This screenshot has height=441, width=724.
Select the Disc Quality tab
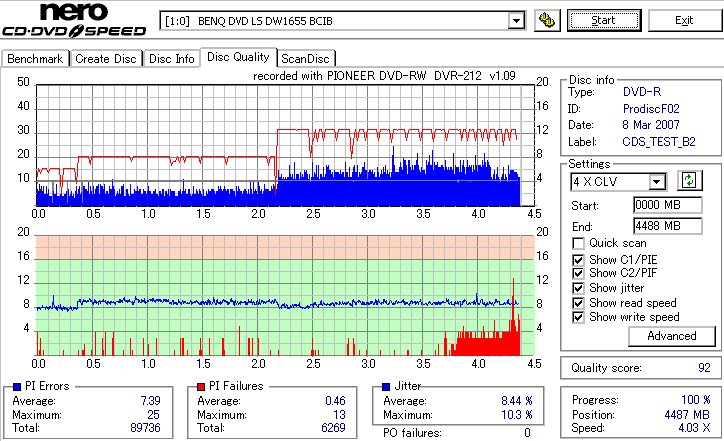(238, 57)
